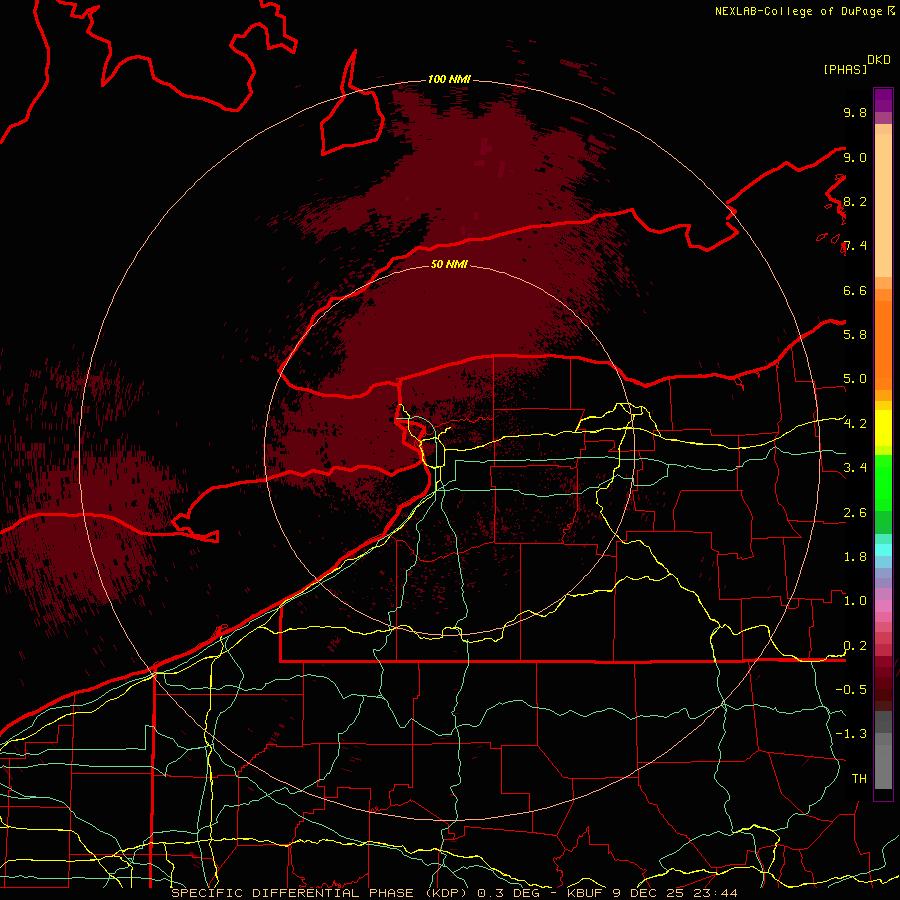This screenshot has height=900, width=900.
Task: Click the 9.0 scale value
Action: pos(855,157)
